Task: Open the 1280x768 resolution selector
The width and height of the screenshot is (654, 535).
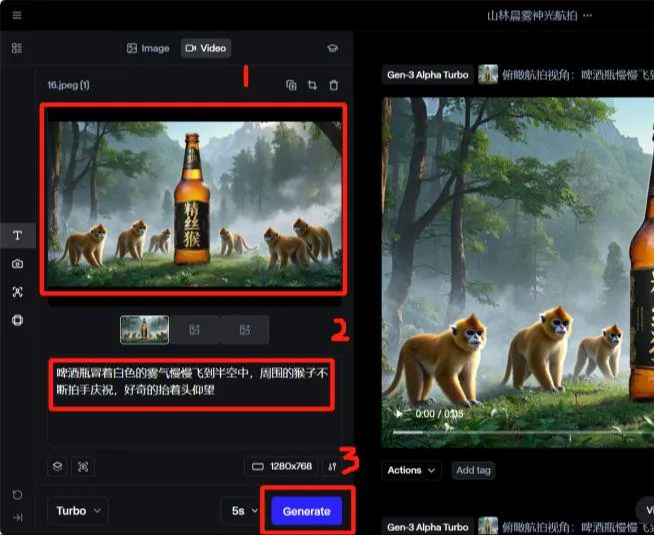Action: [282, 466]
